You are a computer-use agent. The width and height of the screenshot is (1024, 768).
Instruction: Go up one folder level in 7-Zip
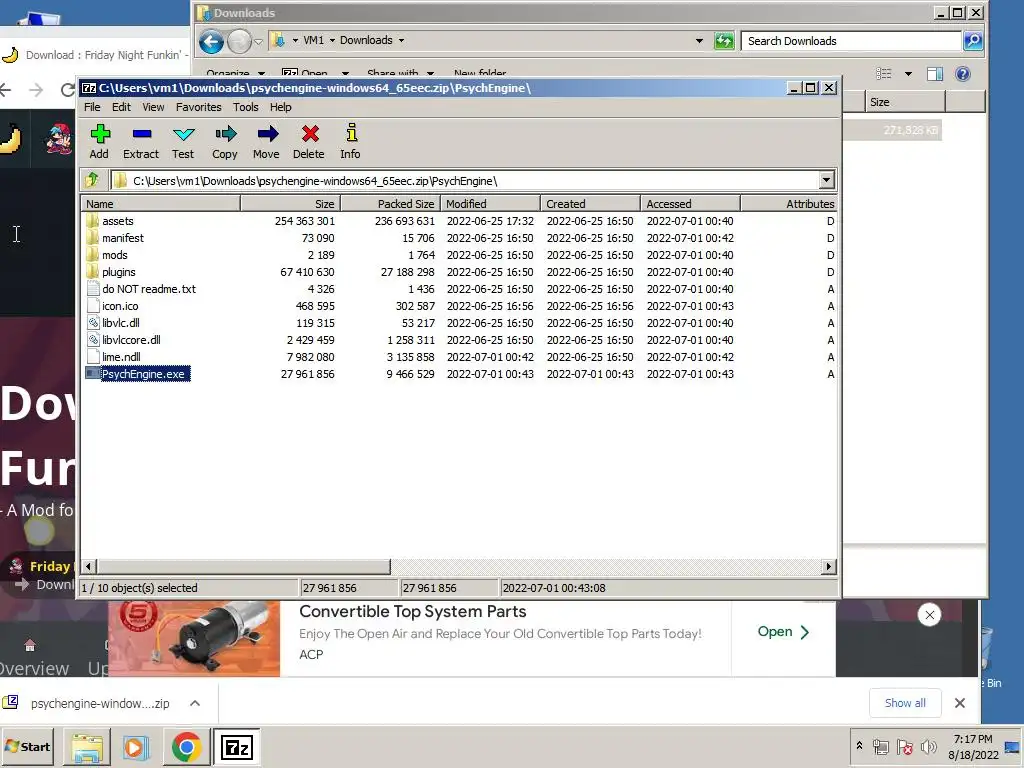click(x=92, y=180)
